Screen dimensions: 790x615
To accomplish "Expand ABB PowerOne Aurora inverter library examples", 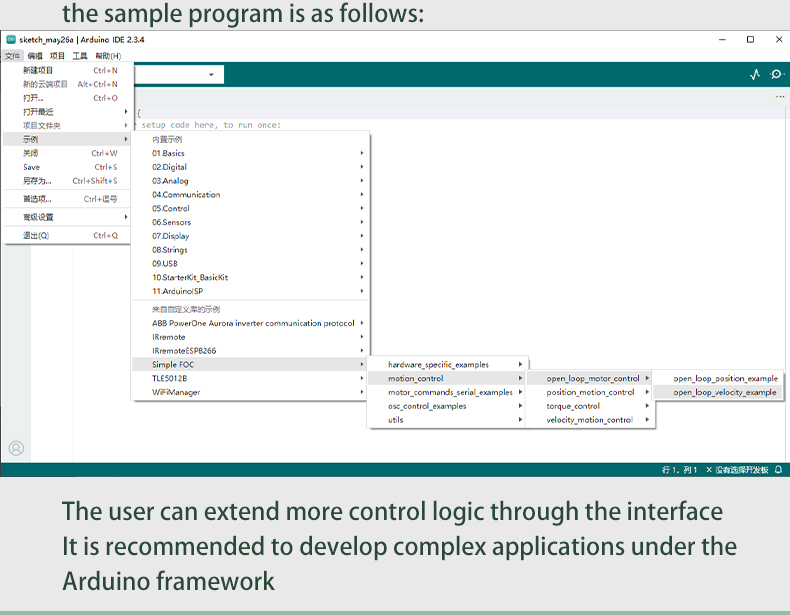I will (x=250, y=323).
